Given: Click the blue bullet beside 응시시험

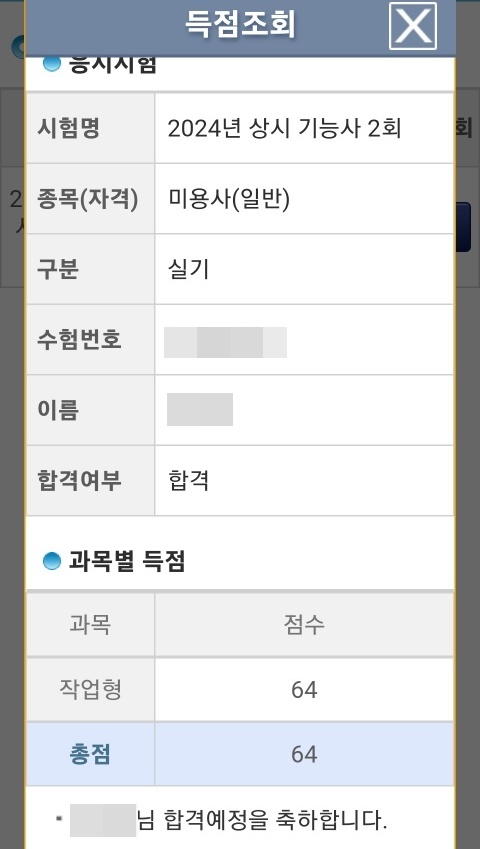Looking at the screenshot, I should tap(51, 64).
